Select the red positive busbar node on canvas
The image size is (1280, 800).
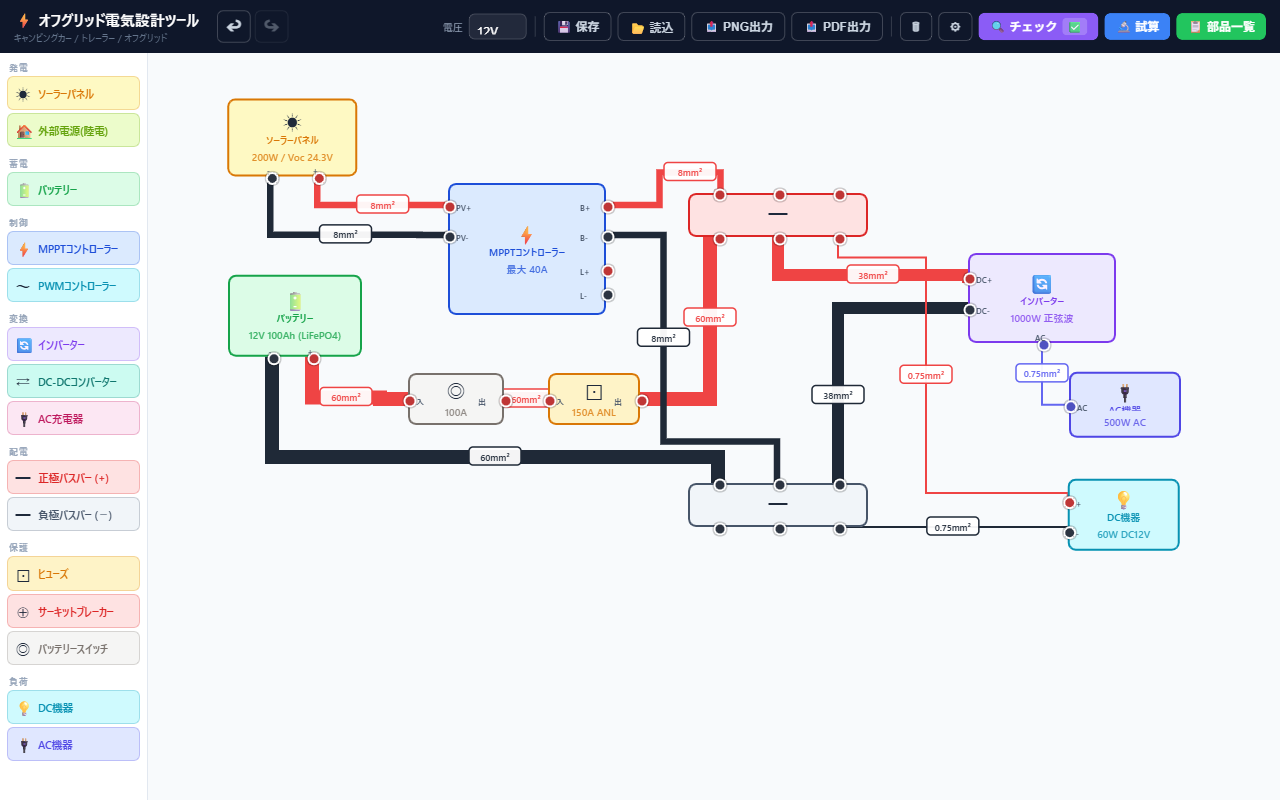[x=778, y=215]
